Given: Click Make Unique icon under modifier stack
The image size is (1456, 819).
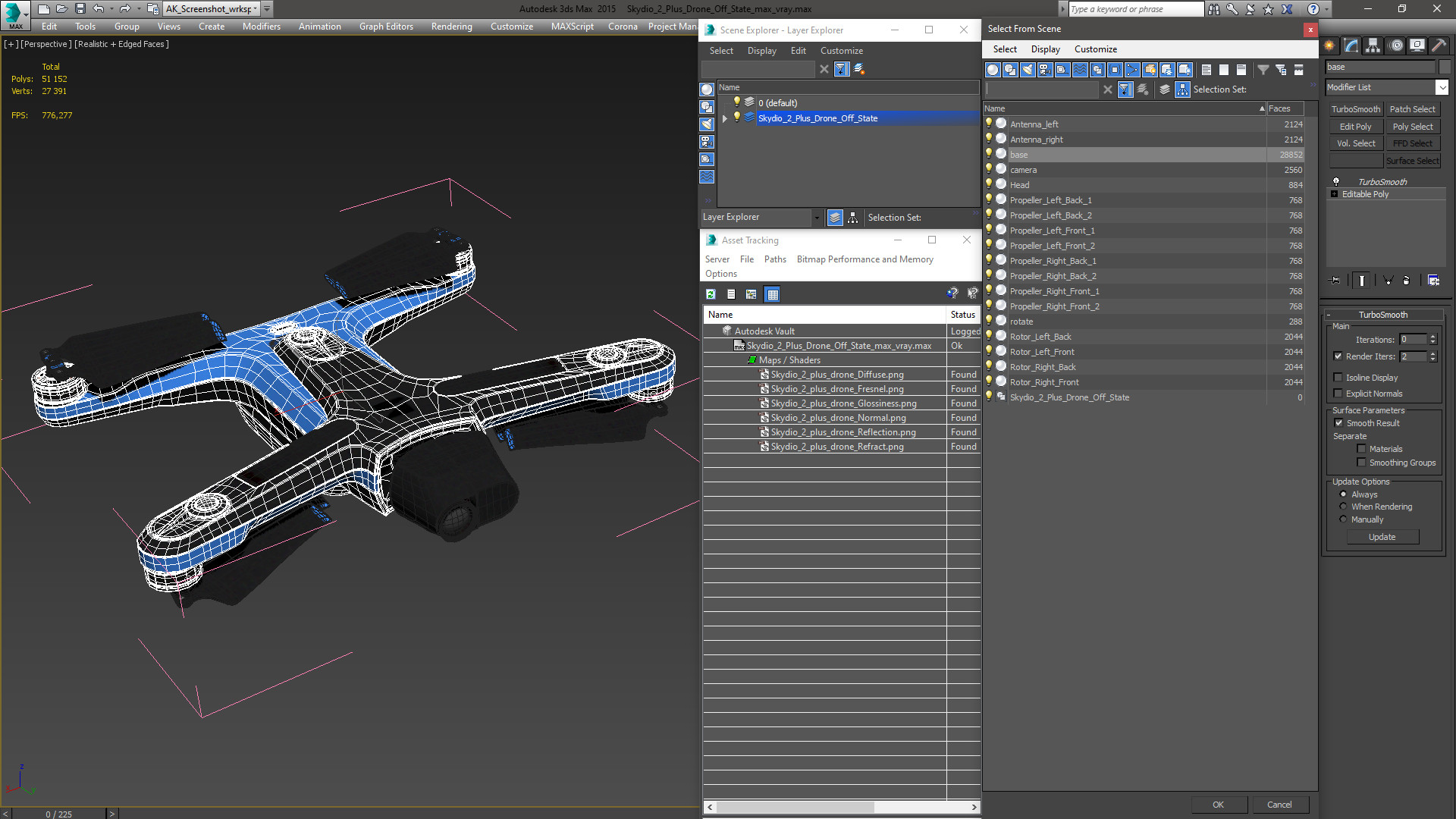Looking at the screenshot, I should point(1389,281).
